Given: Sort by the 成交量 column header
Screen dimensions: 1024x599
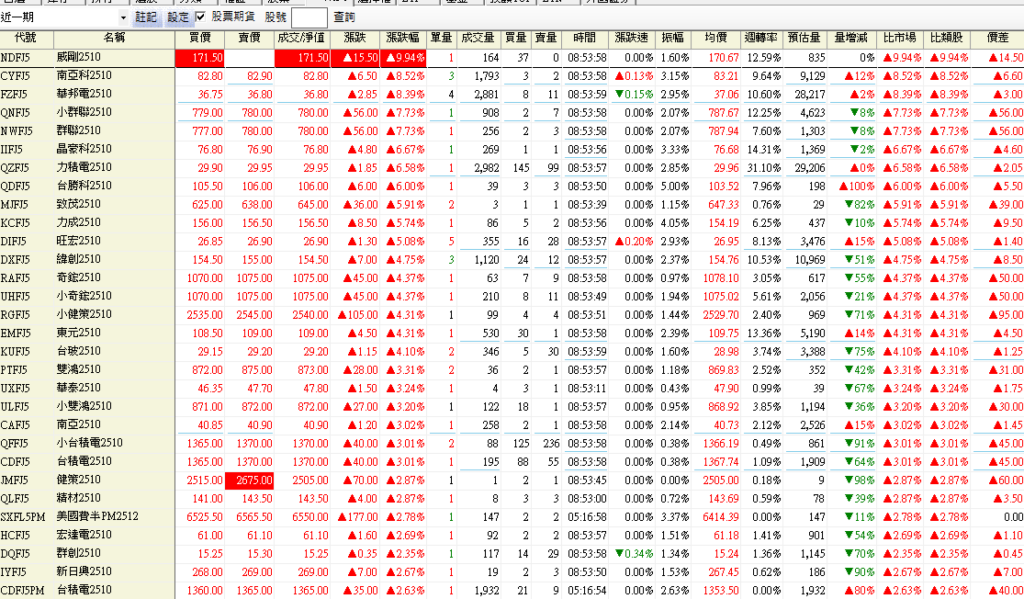Looking at the screenshot, I should 479,37.
